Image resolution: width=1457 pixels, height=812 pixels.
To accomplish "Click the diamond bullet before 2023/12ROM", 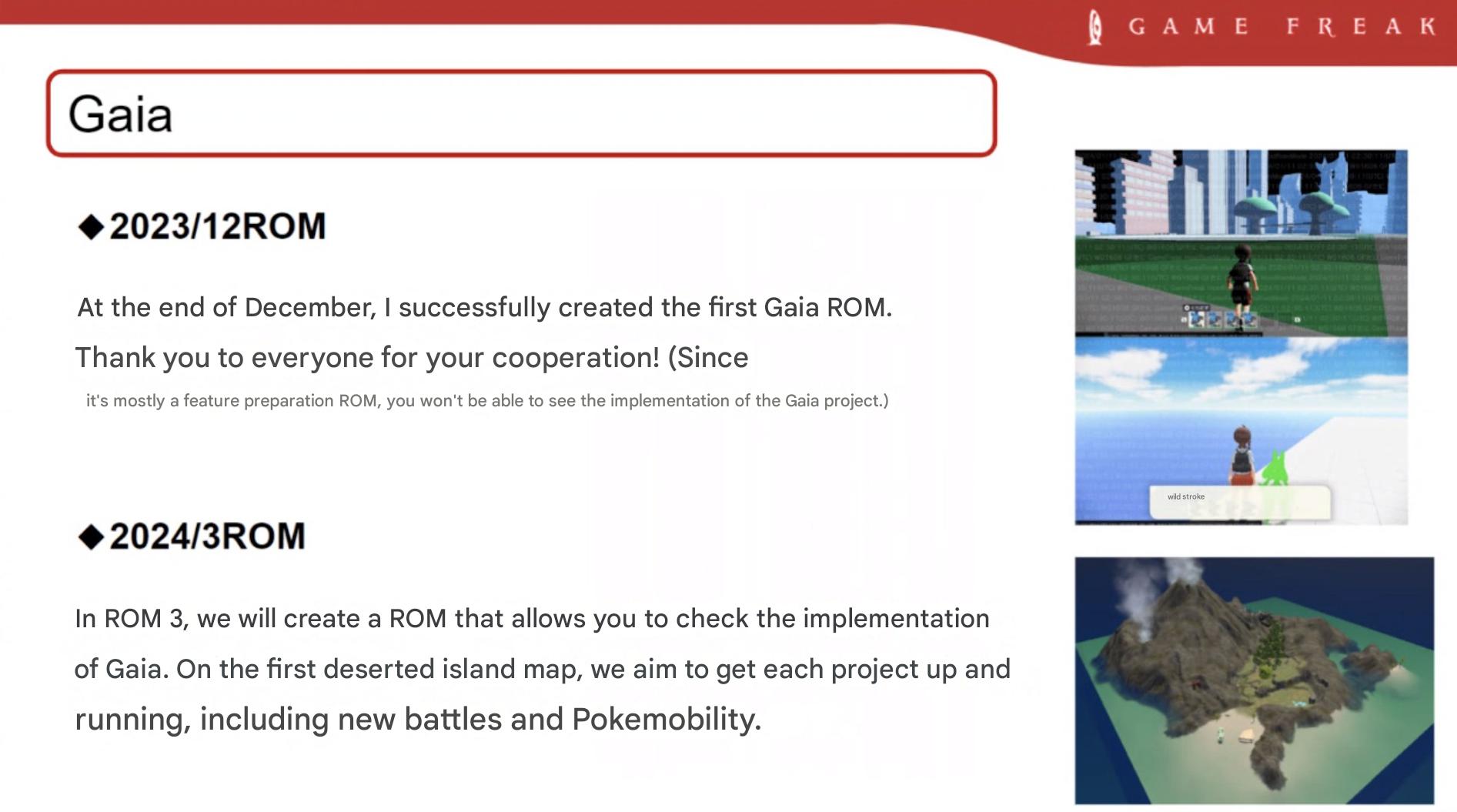I will click(92, 228).
